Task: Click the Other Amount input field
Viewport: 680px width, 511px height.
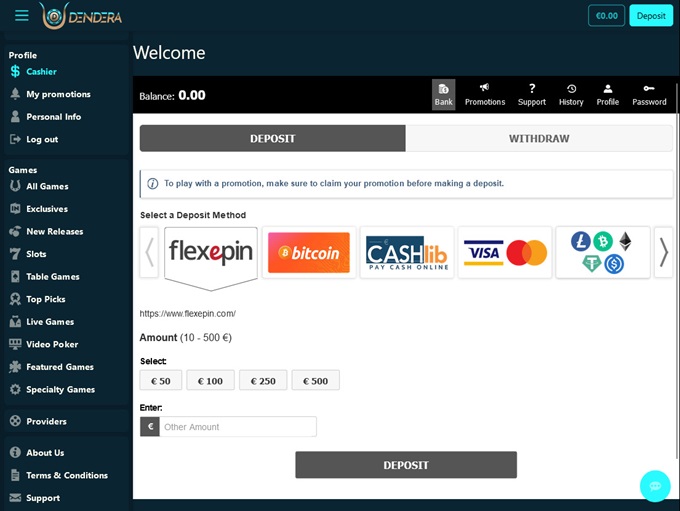Action: click(x=238, y=427)
